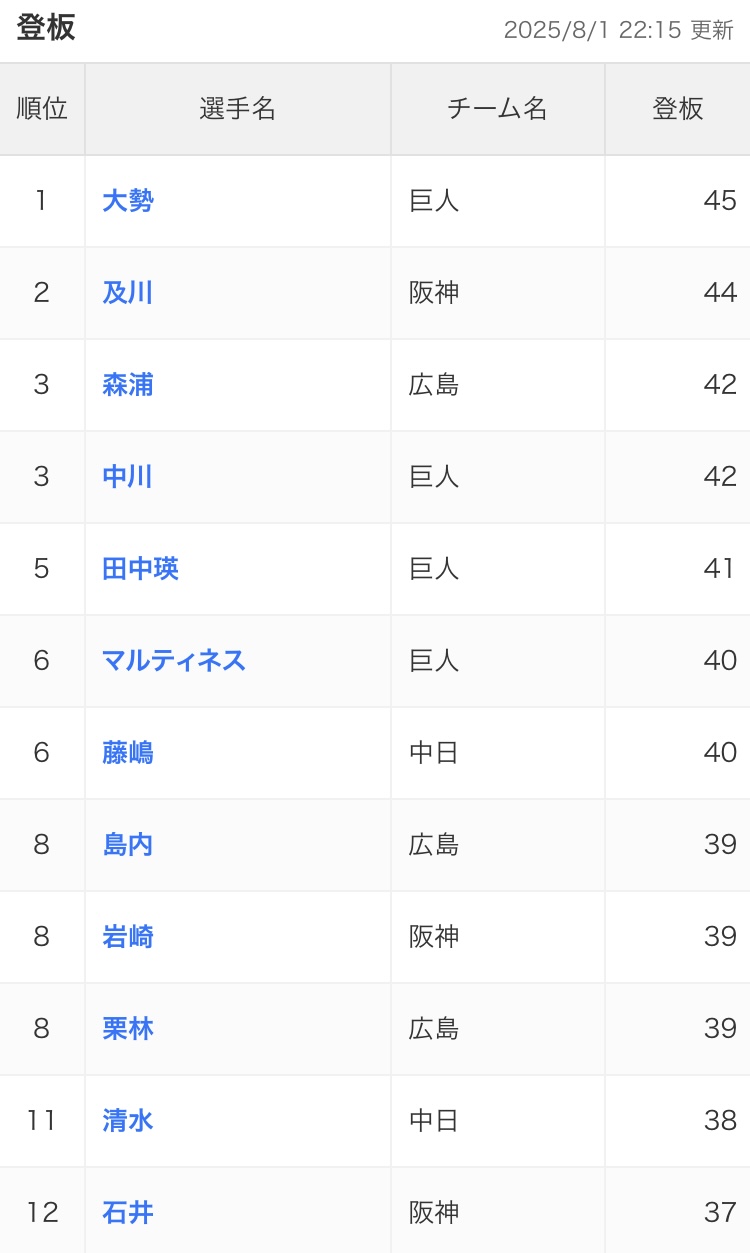Open 藤嶋 player profile

pyautogui.click(x=128, y=753)
